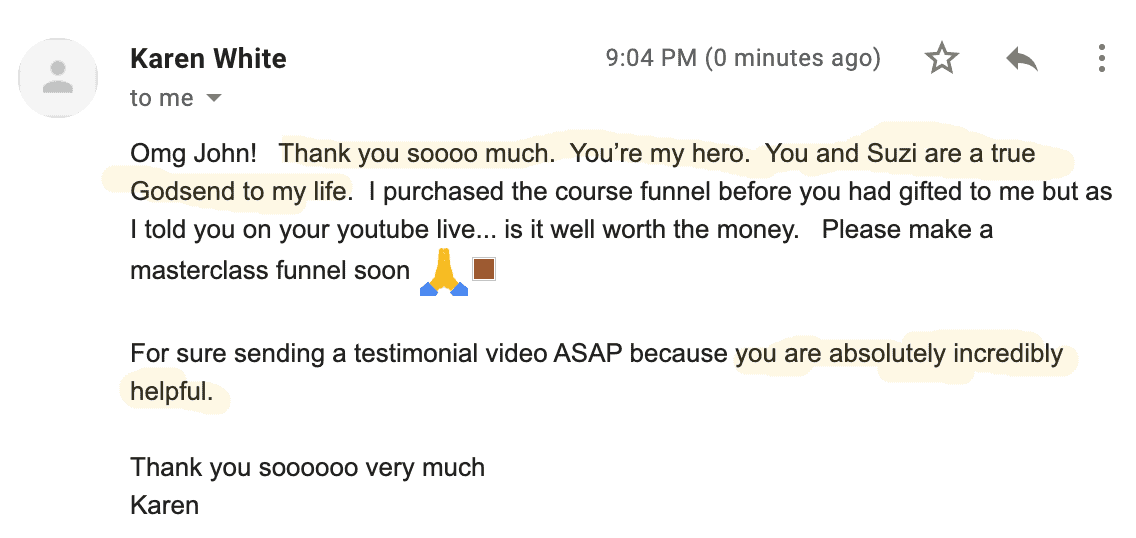Click the praying hands emoji
This screenshot has width=1136, height=538.
(x=444, y=272)
